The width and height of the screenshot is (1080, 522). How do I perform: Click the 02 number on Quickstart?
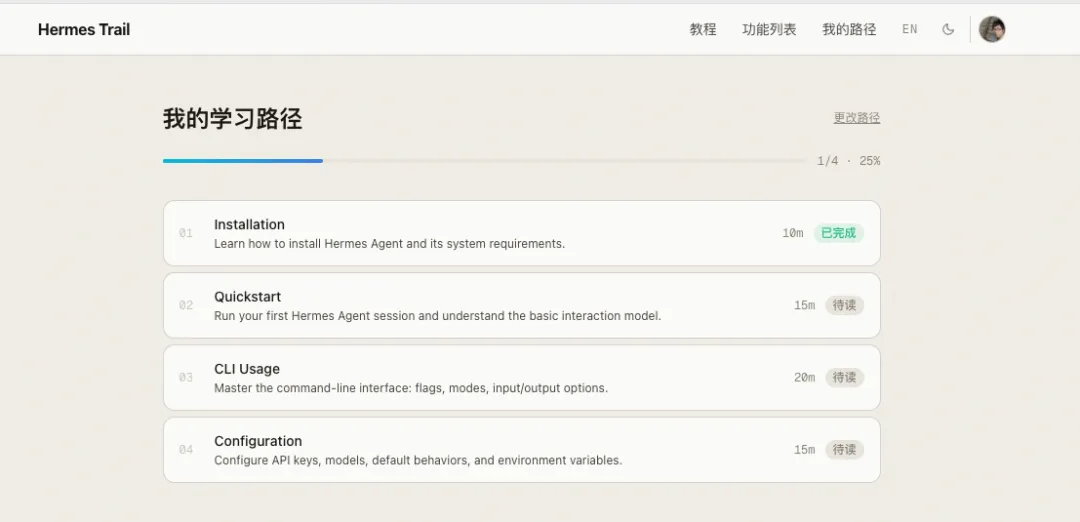[186, 305]
